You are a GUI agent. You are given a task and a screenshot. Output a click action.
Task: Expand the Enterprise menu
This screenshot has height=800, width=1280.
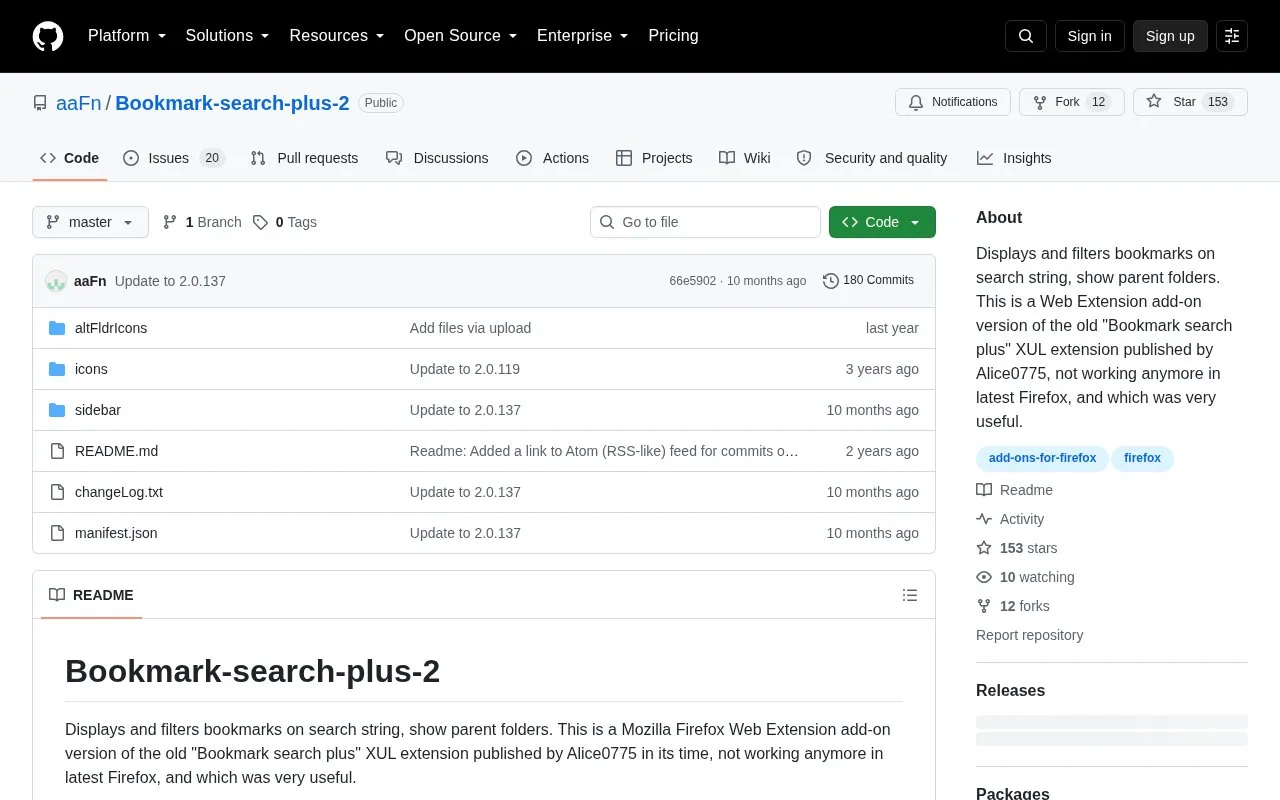point(583,36)
